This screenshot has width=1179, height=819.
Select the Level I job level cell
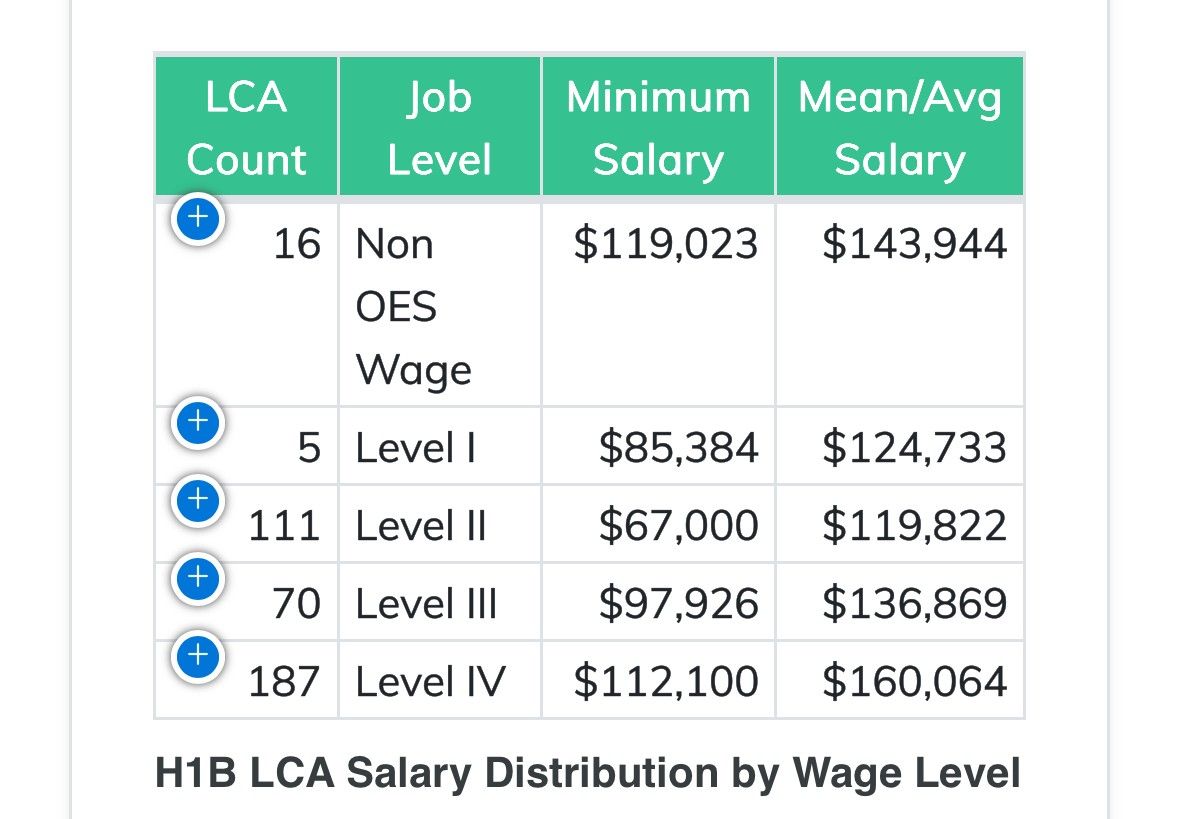(x=440, y=447)
